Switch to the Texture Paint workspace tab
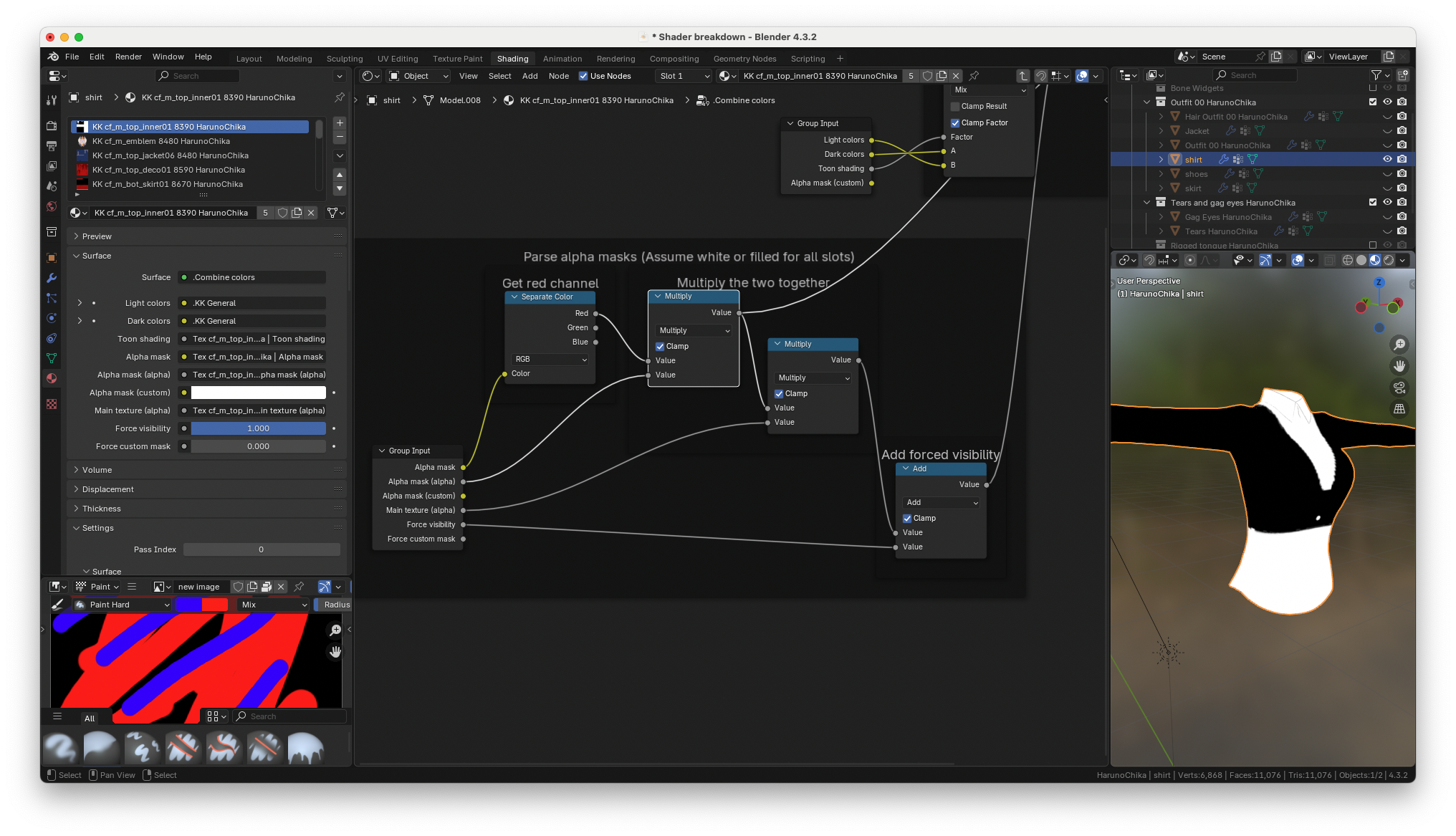The width and height of the screenshot is (1456, 836). 457,59
